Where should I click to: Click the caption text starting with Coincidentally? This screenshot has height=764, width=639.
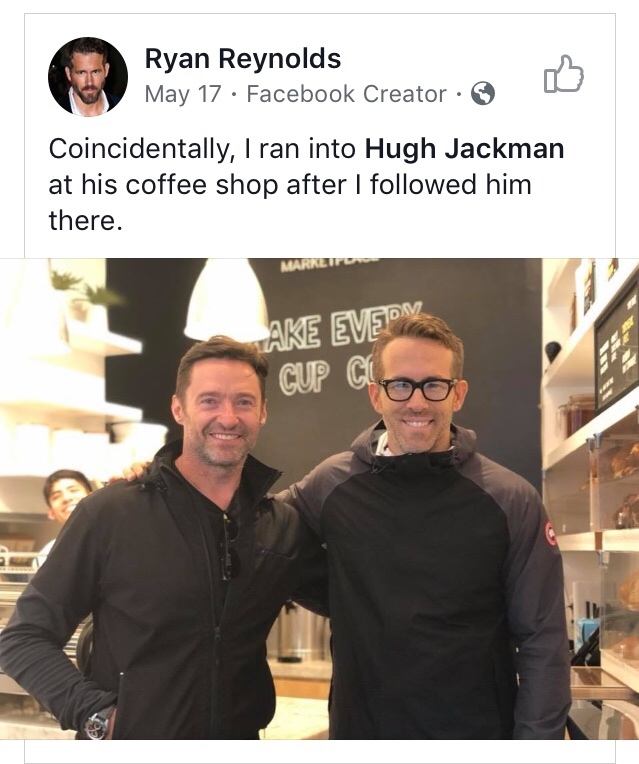(x=306, y=185)
